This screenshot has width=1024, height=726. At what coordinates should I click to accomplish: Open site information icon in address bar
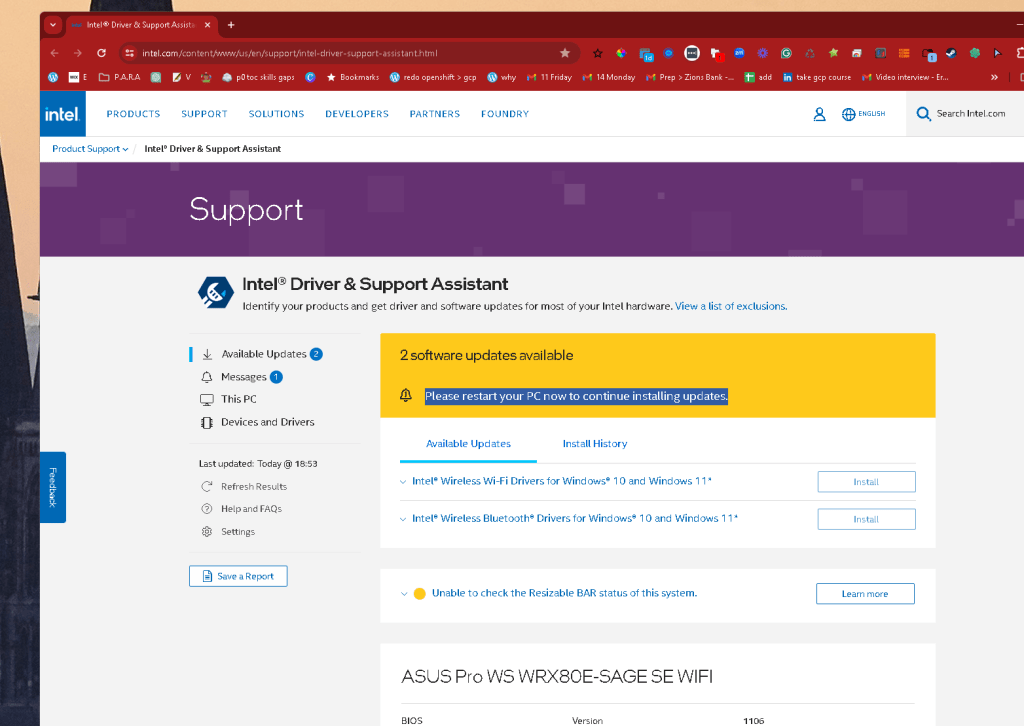point(129,53)
